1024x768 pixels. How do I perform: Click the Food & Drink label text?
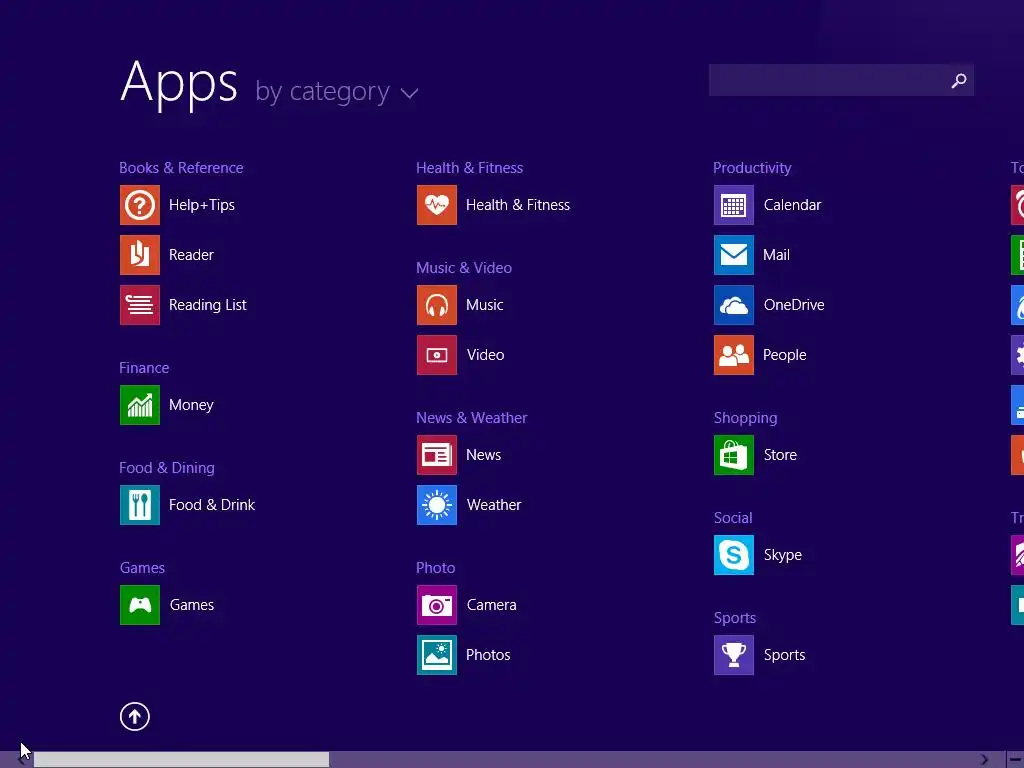pyautogui.click(x=212, y=505)
